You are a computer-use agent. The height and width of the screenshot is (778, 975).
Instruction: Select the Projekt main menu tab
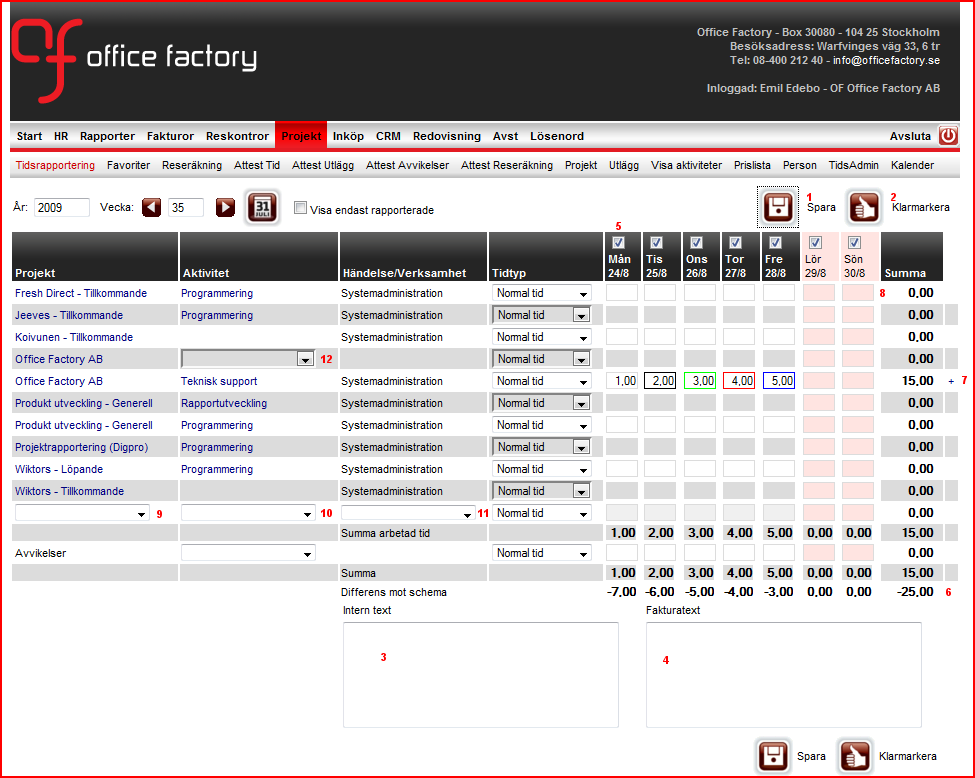pos(301,136)
